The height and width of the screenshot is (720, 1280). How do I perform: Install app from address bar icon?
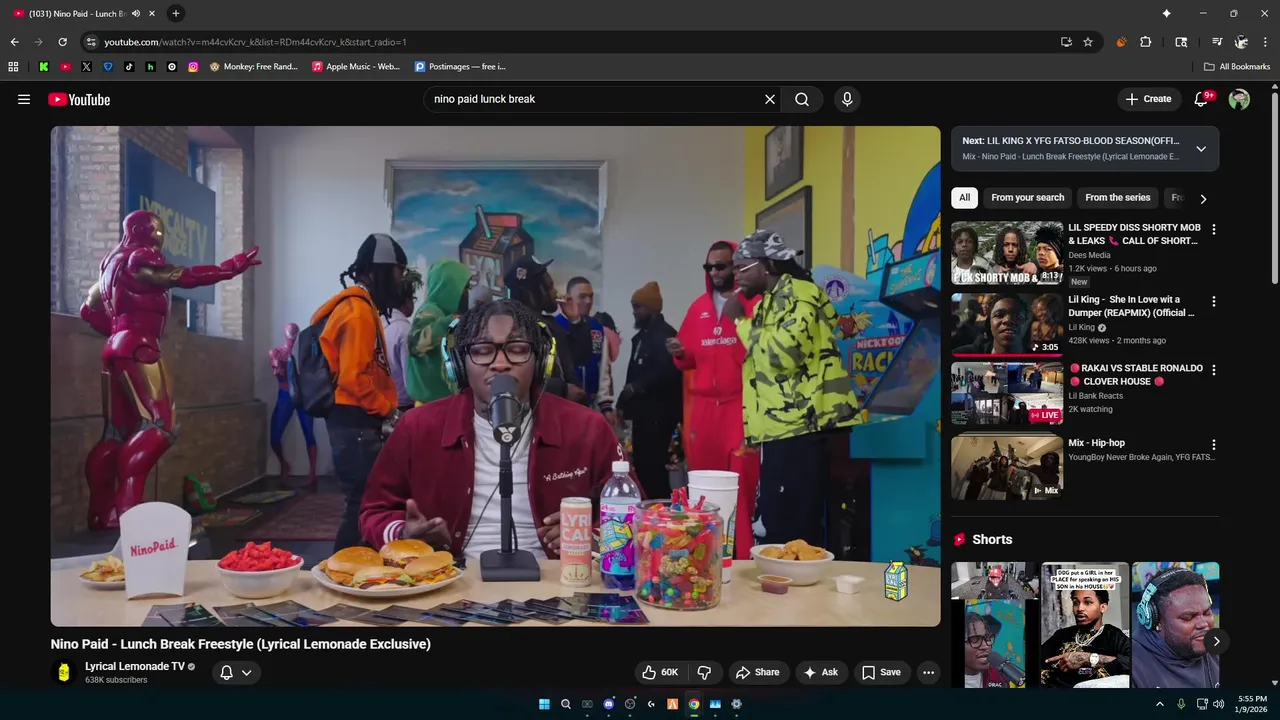(1066, 42)
